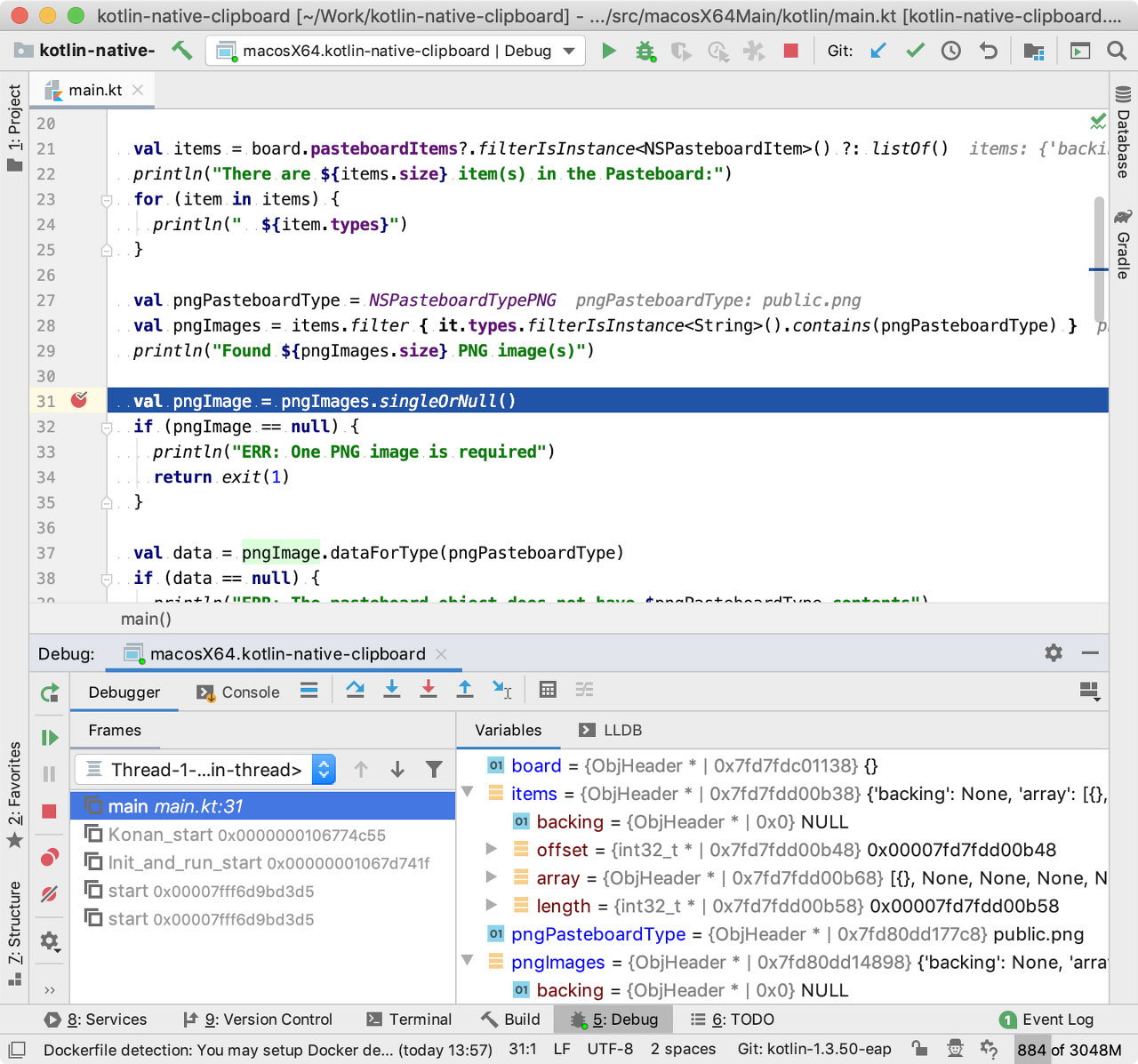Screen dimensions: 1138x1064
Task: Select frame Konan_start in Frames list
Action: point(263,835)
